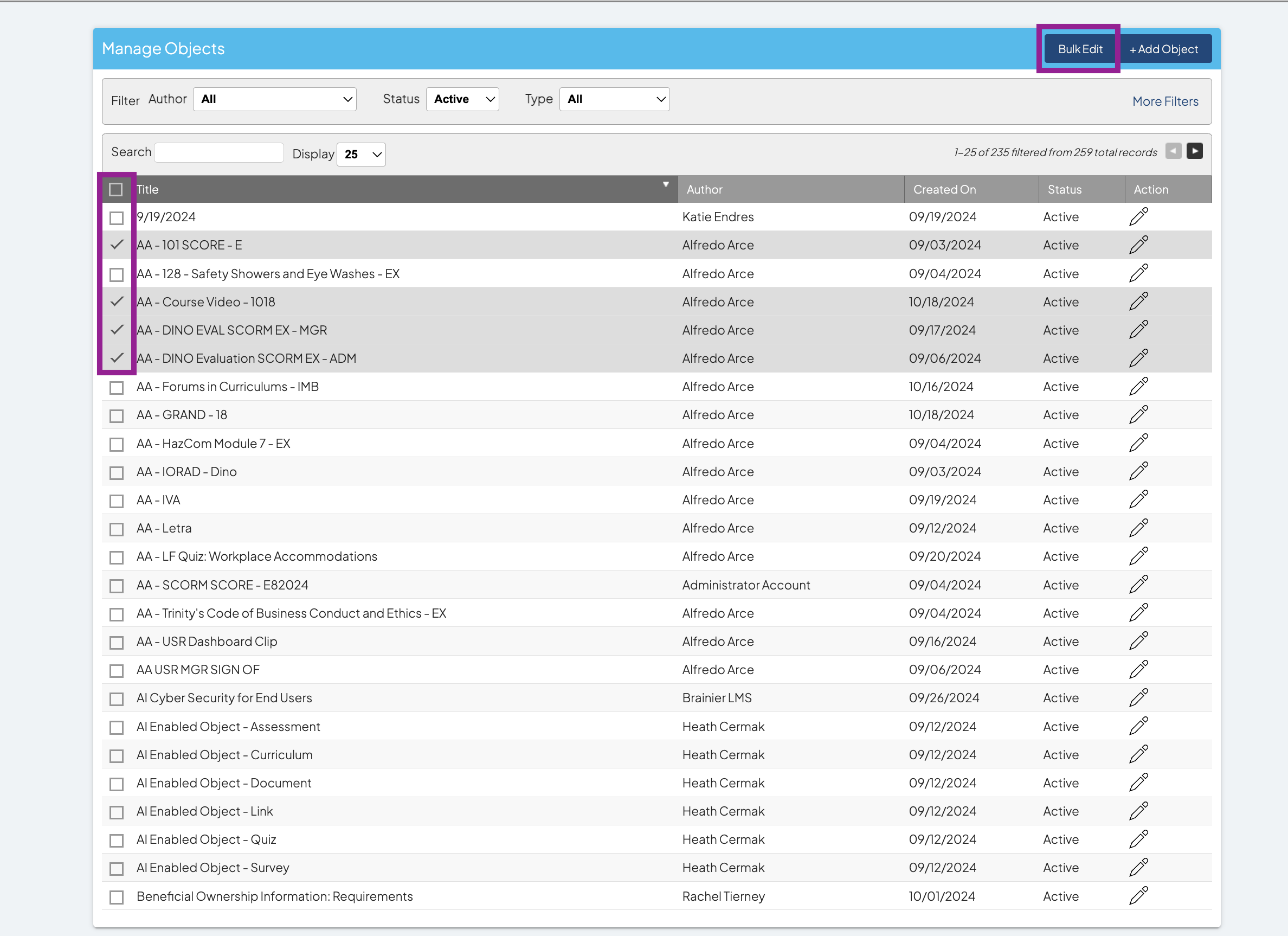Open edit pencil for AA - Course Video - 1018

(x=1138, y=302)
